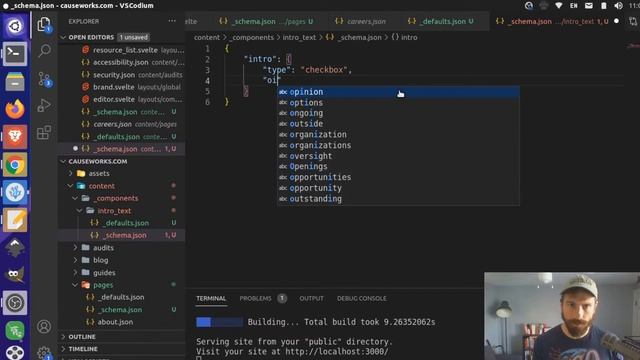
Task: Open the EN keyboard layout indicator
Action: (573, 5)
